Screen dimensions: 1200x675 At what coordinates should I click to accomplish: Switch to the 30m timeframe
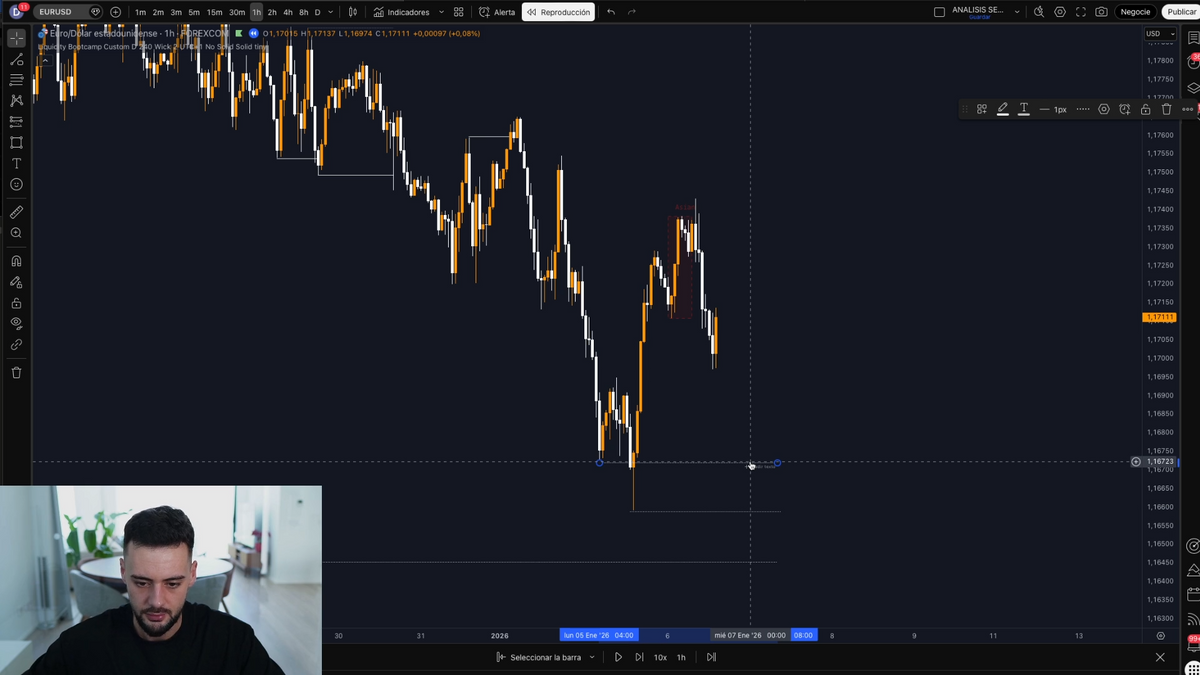237,12
